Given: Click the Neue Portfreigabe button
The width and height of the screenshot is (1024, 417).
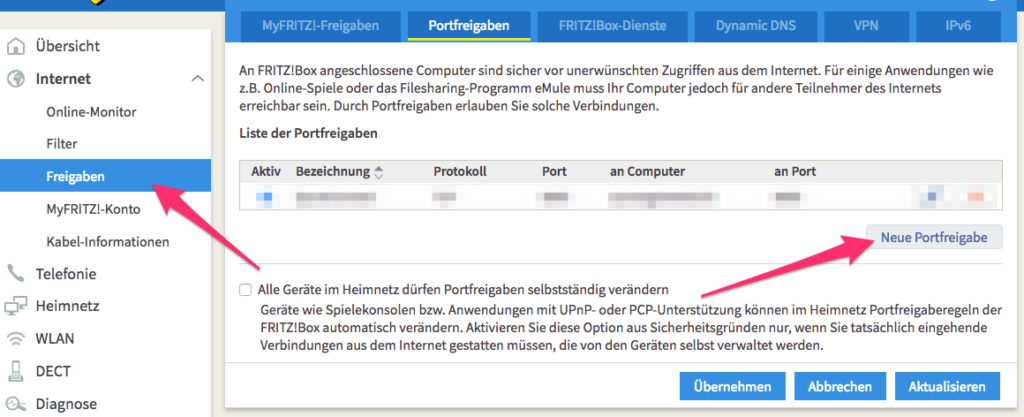Looking at the screenshot, I should click(934, 237).
